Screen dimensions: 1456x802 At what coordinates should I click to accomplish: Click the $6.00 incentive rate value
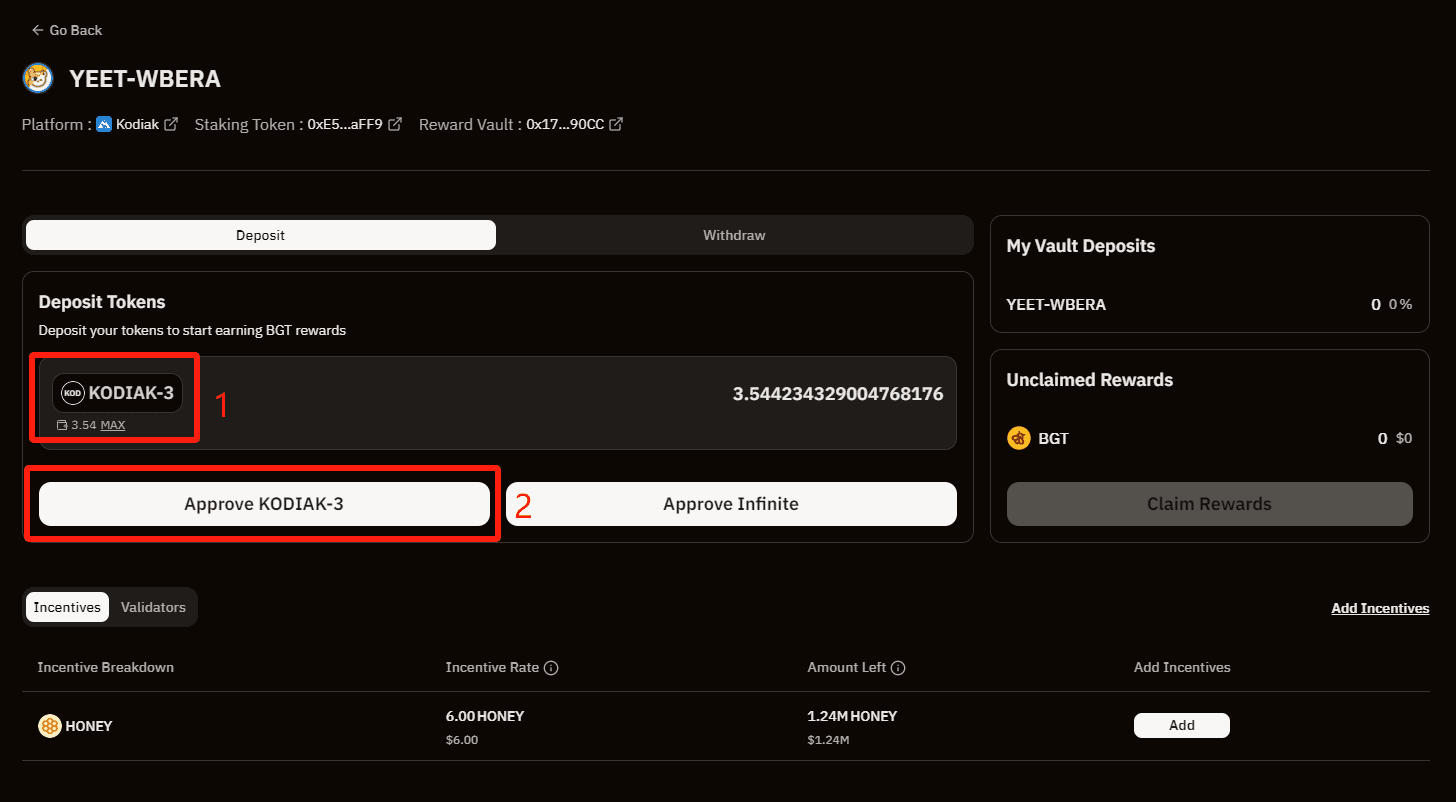point(462,740)
